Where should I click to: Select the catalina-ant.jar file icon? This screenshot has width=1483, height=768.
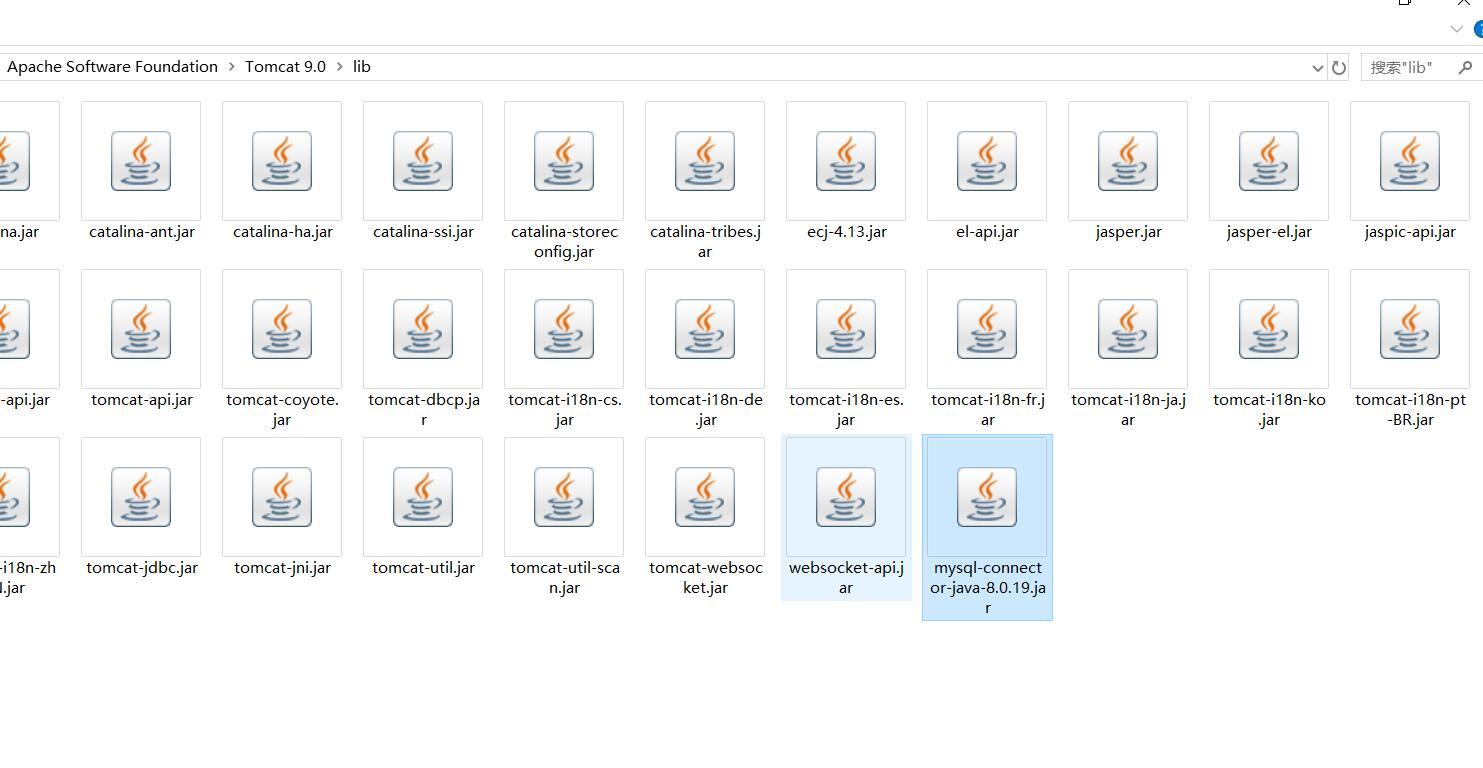(141, 160)
